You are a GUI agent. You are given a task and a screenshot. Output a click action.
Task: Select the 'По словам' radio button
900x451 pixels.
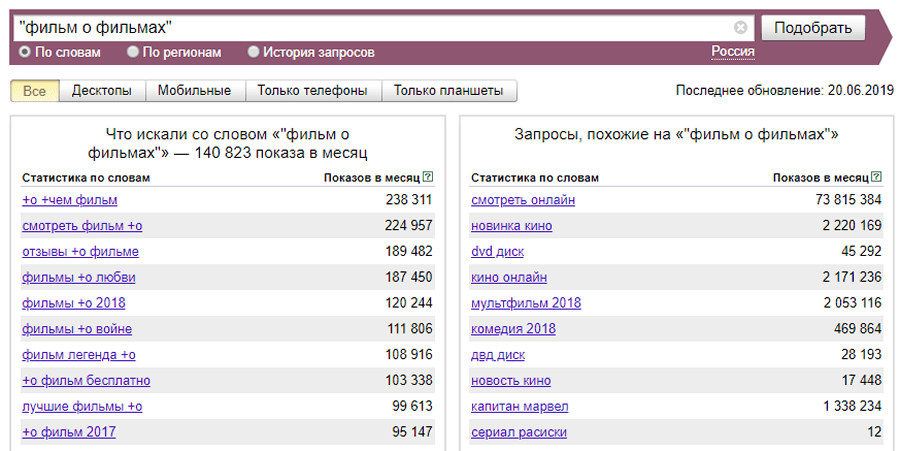click(25, 52)
